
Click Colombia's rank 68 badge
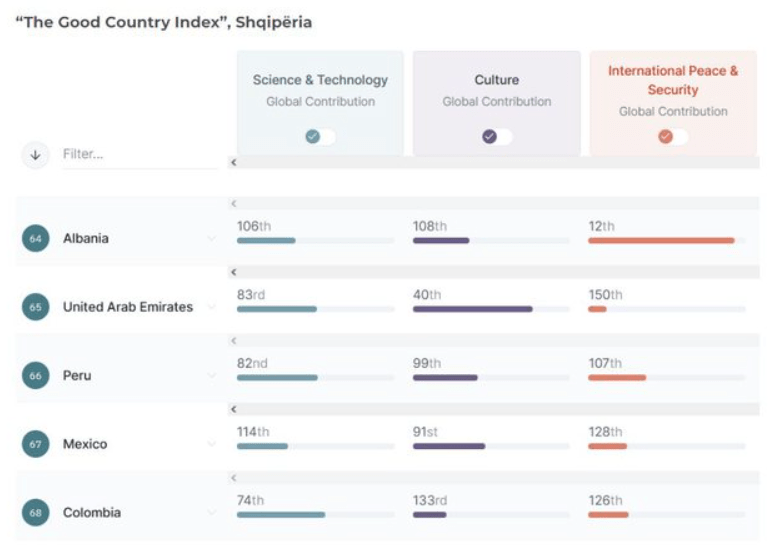(x=36, y=513)
